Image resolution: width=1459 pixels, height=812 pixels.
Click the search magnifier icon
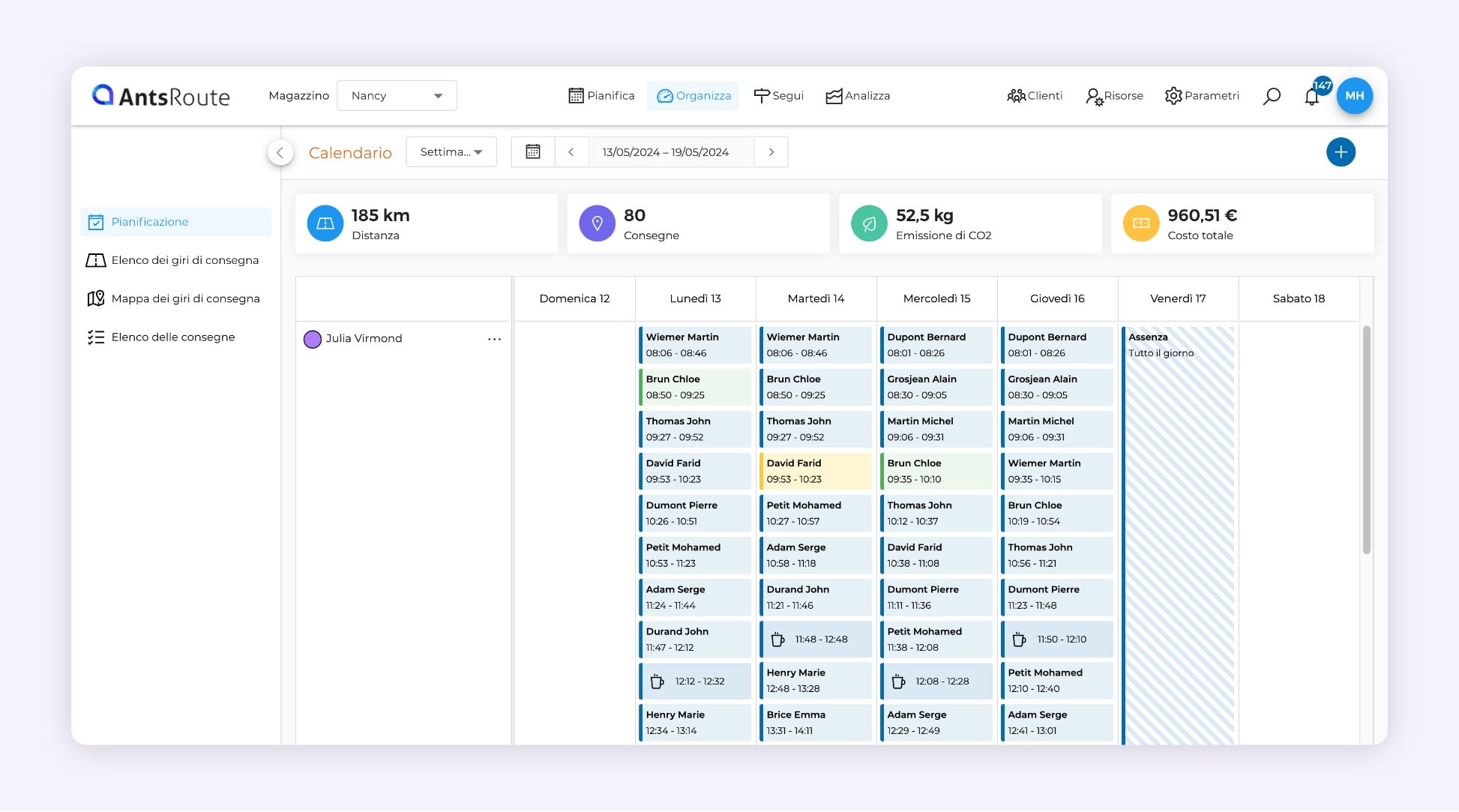[x=1272, y=96]
